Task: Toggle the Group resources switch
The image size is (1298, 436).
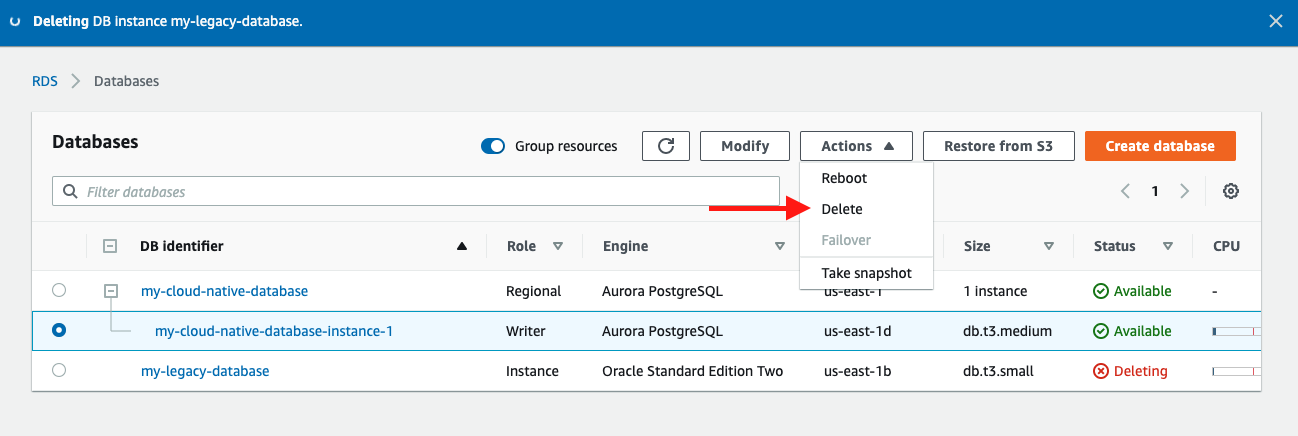Action: (493, 146)
